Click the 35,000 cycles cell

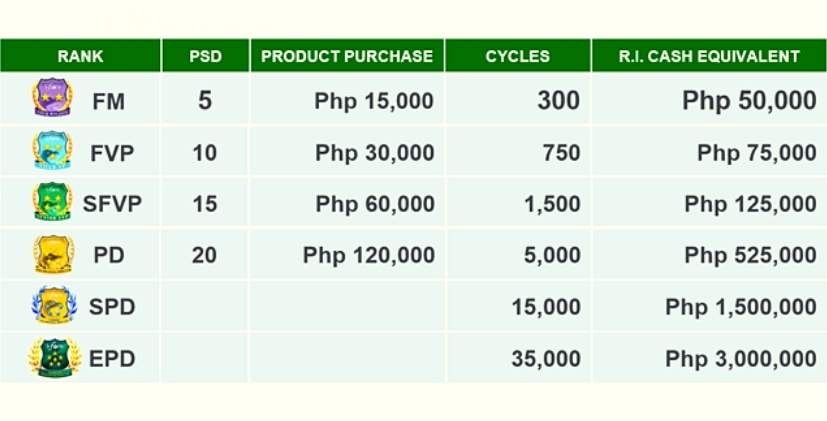coord(546,359)
